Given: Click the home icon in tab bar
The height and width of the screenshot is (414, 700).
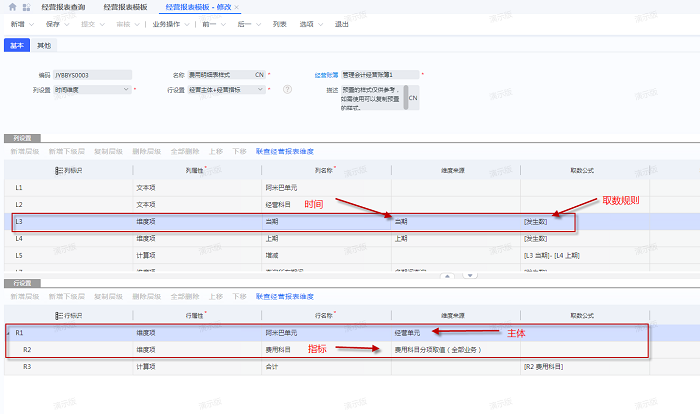Looking at the screenshot, I should [x=11, y=6].
